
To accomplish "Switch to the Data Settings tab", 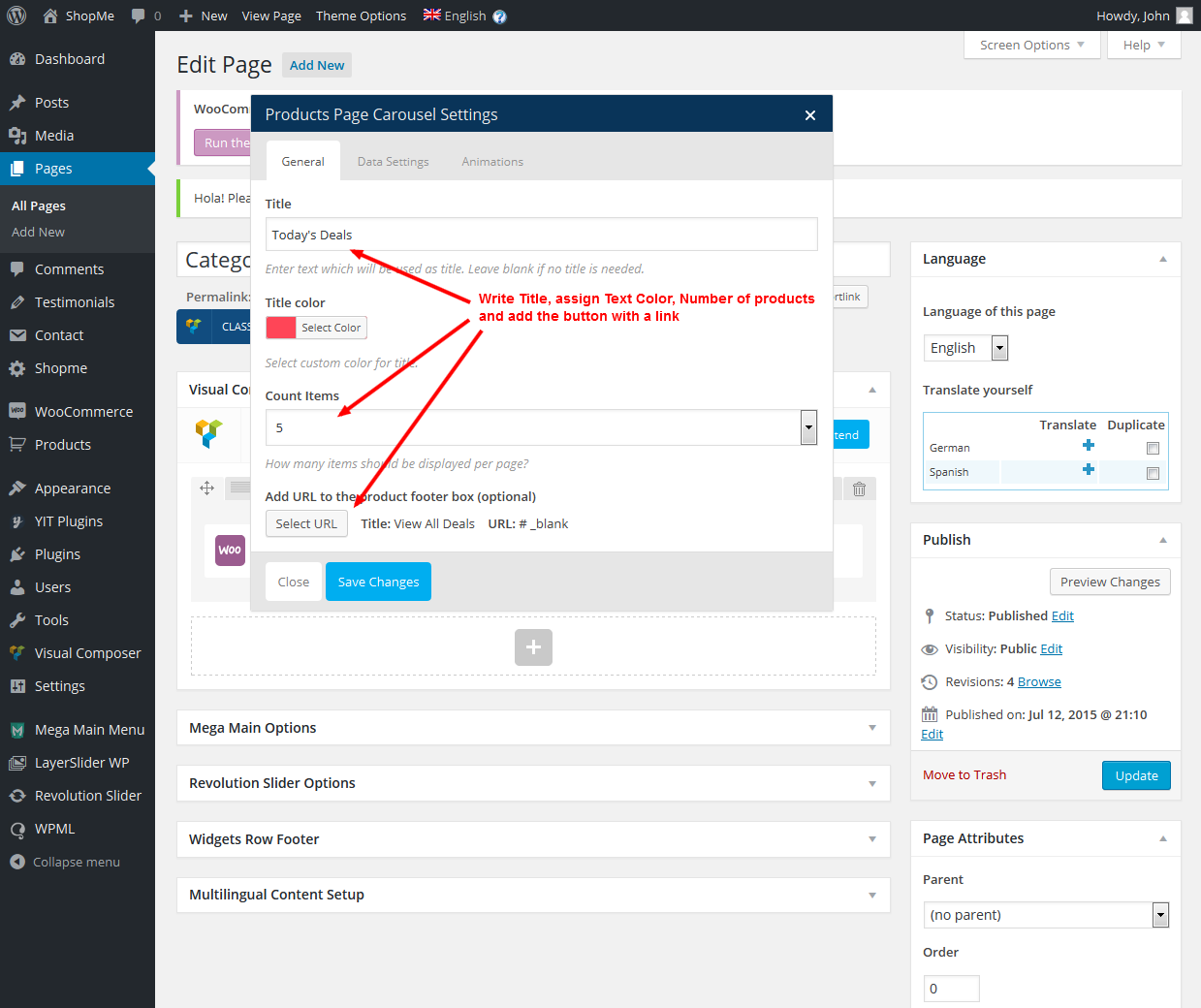I will [x=393, y=162].
